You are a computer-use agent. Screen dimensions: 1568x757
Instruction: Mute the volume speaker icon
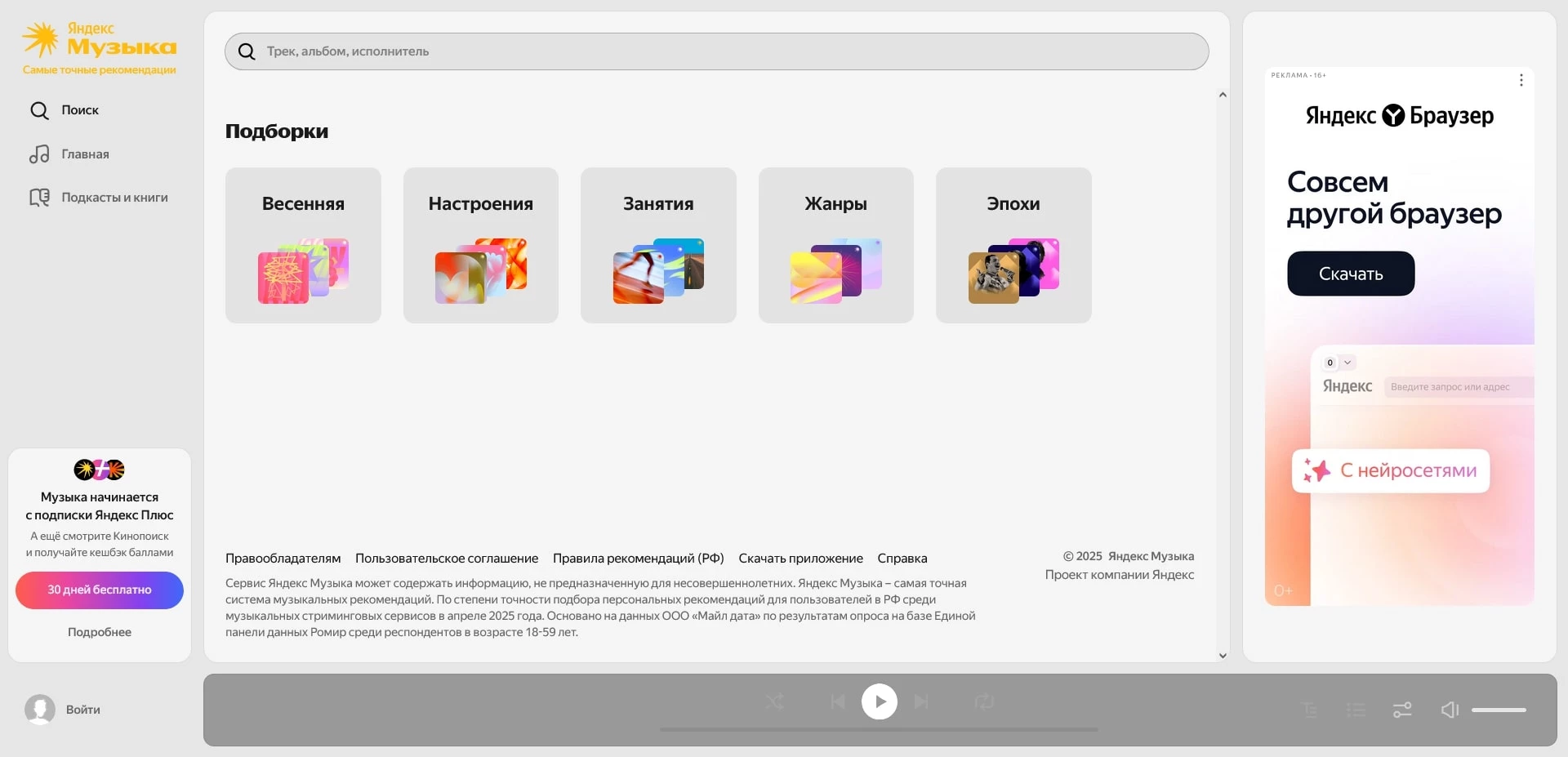pos(1450,710)
